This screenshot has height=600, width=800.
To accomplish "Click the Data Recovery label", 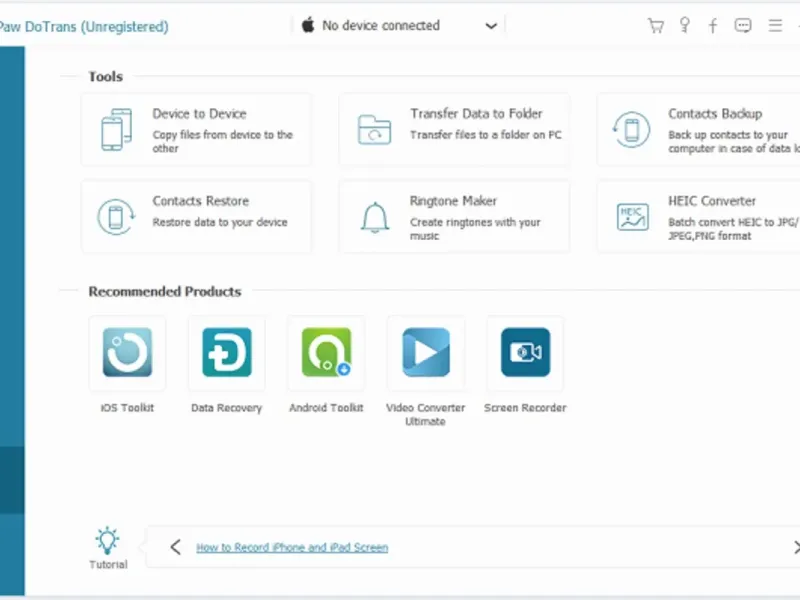I will (x=227, y=408).
